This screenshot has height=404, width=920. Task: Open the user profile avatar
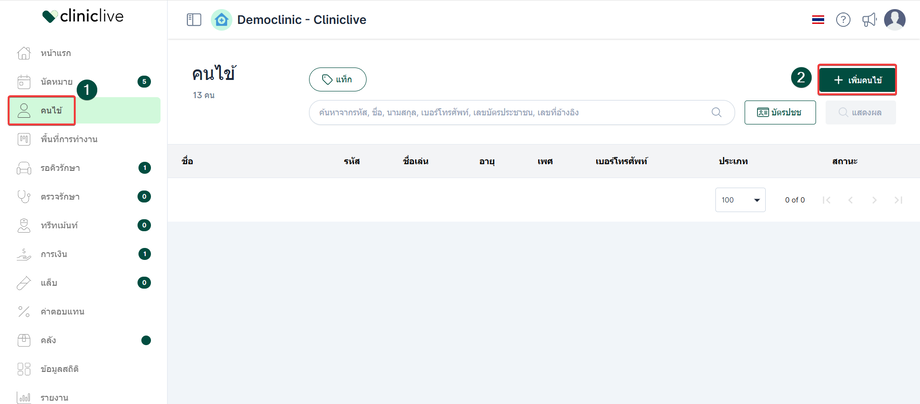pyautogui.click(x=895, y=20)
